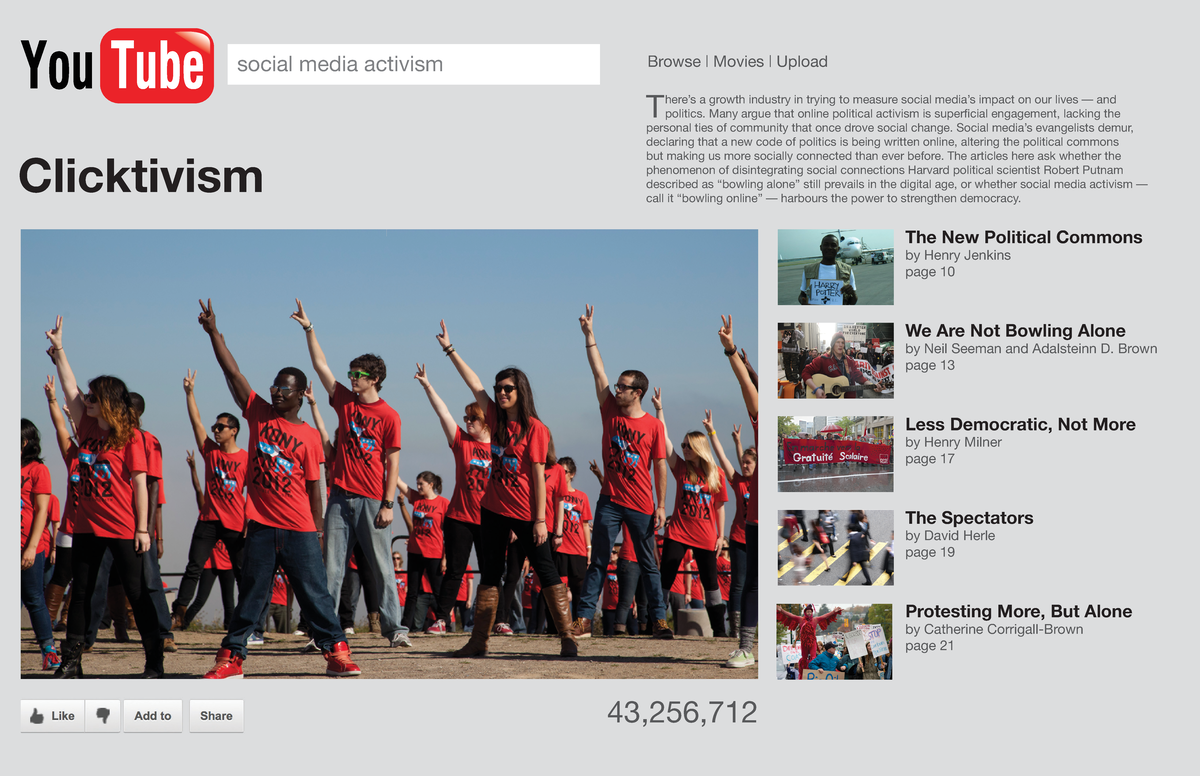The width and height of the screenshot is (1200, 776).
Task: Click the thumbs-down dislike icon
Action: [x=103, y=716]
